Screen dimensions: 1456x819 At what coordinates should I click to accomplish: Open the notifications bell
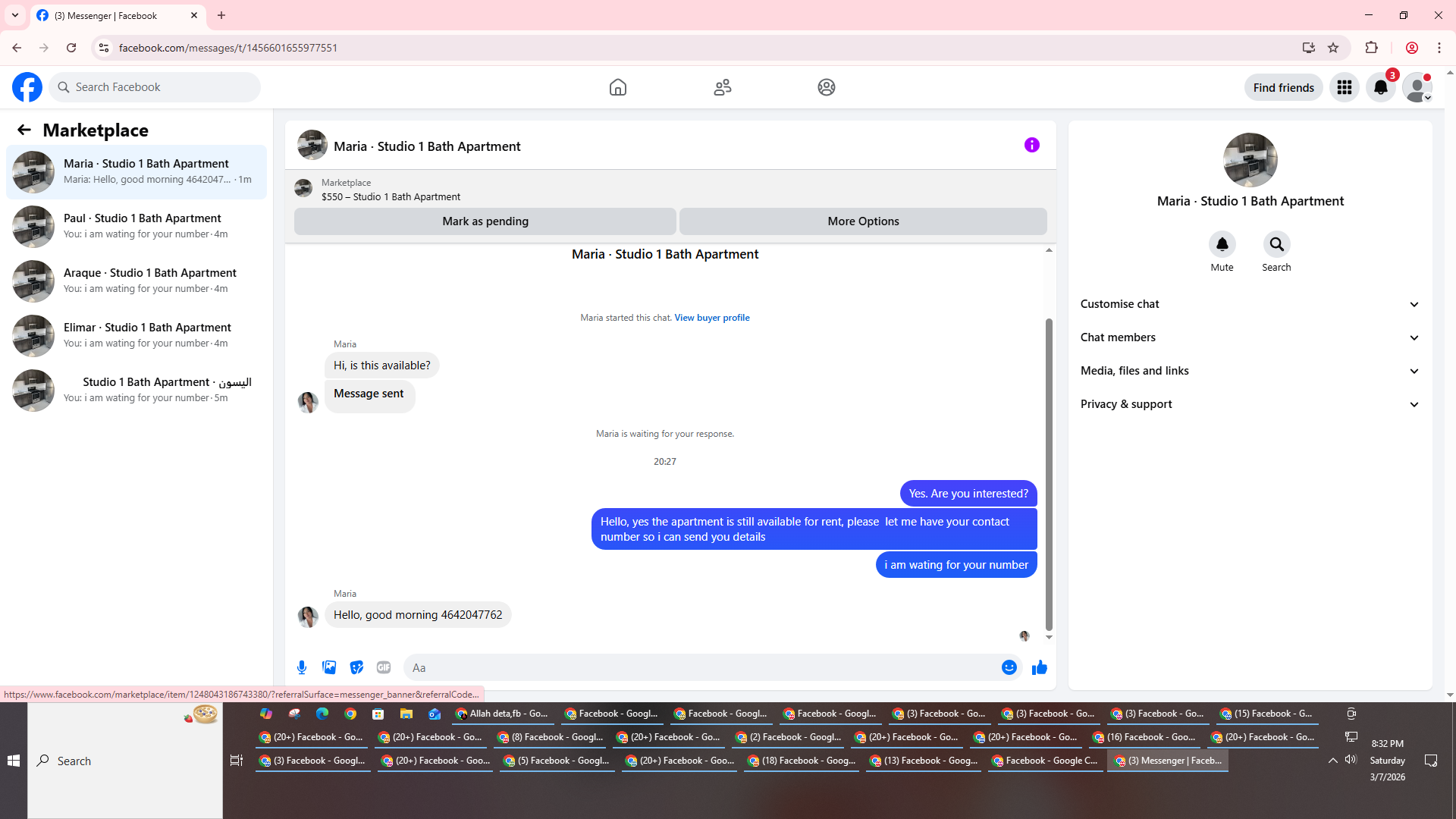pyautogui.click(x=1381, y=87)
